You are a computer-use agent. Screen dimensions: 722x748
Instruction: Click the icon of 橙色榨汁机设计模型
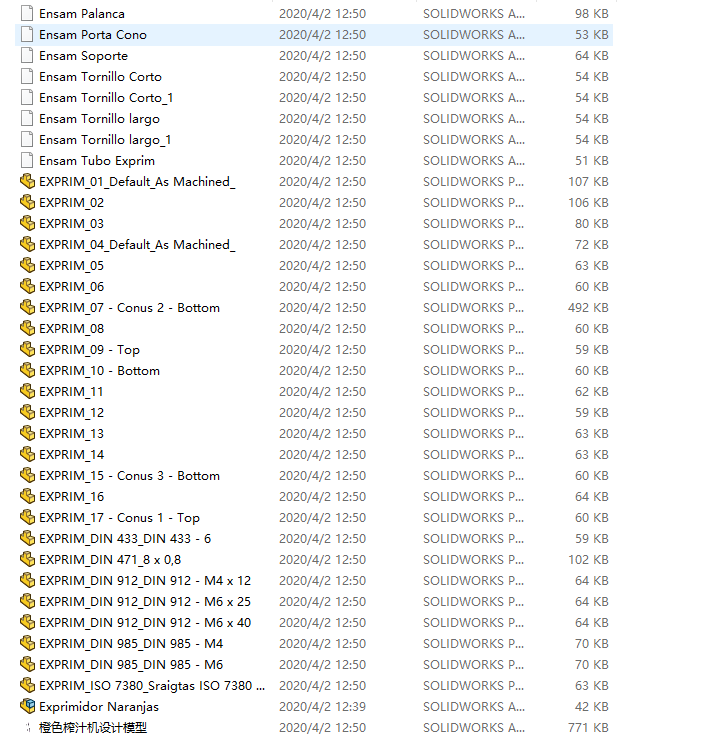coord(28,727)
